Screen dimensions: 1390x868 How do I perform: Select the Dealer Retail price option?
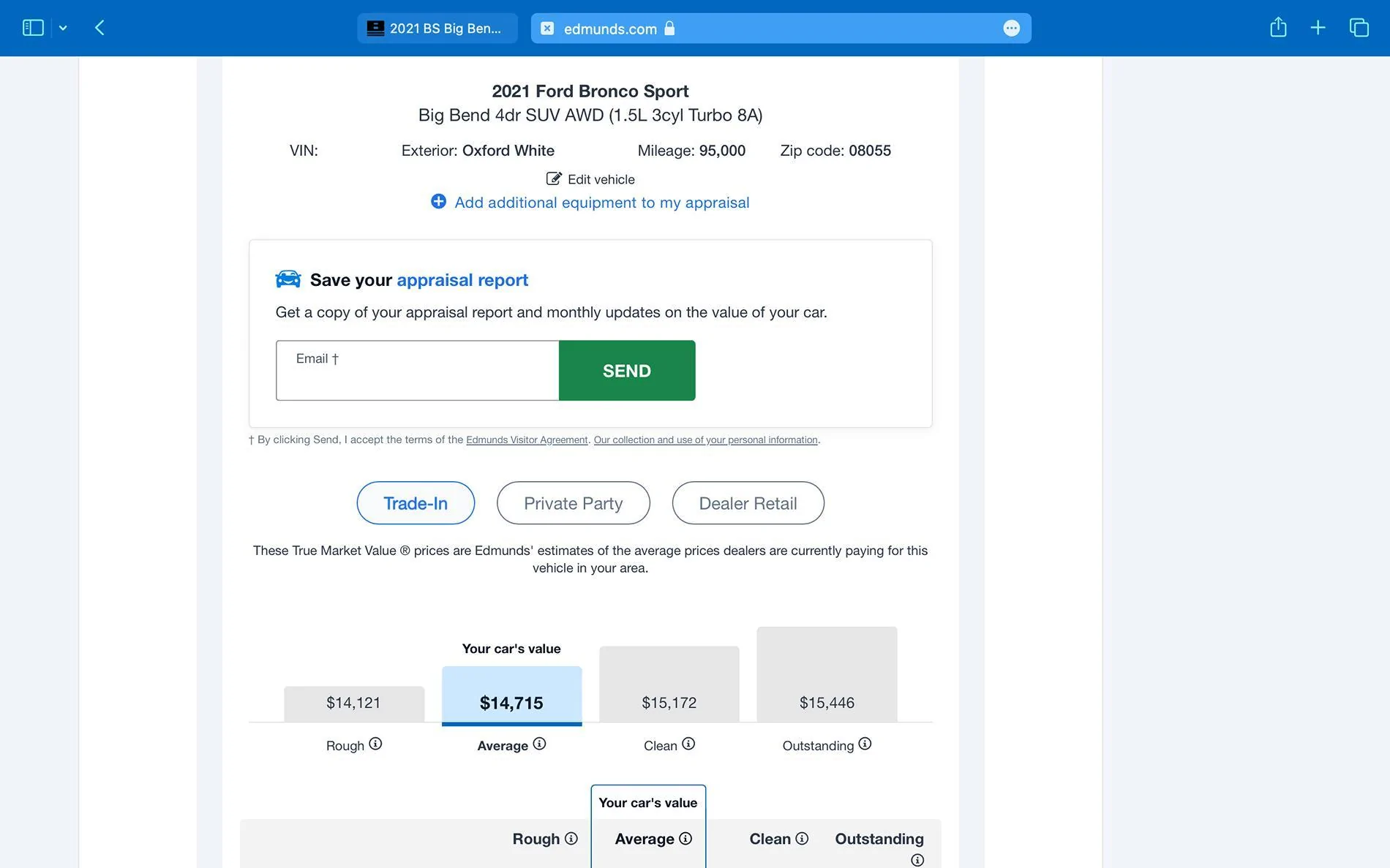coord(748,503)
